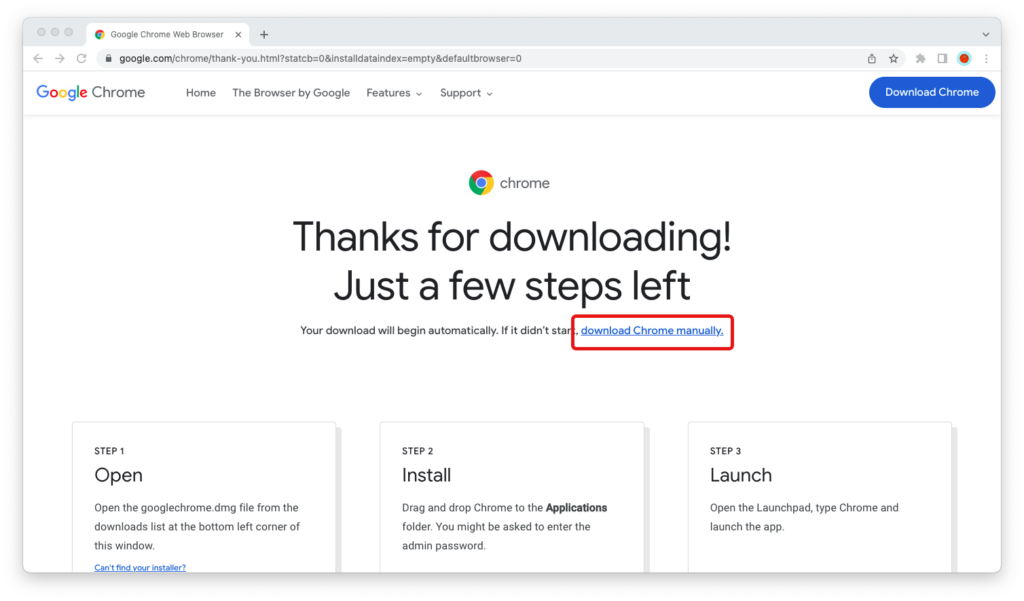Open the Home navigation link
The height and width of the screenshot is (601, 1024).
coord(200,93)
